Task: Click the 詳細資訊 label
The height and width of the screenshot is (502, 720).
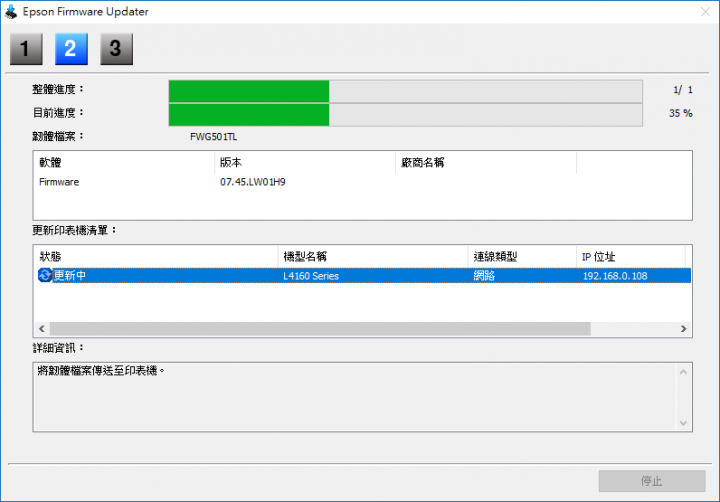Action: 58,348
